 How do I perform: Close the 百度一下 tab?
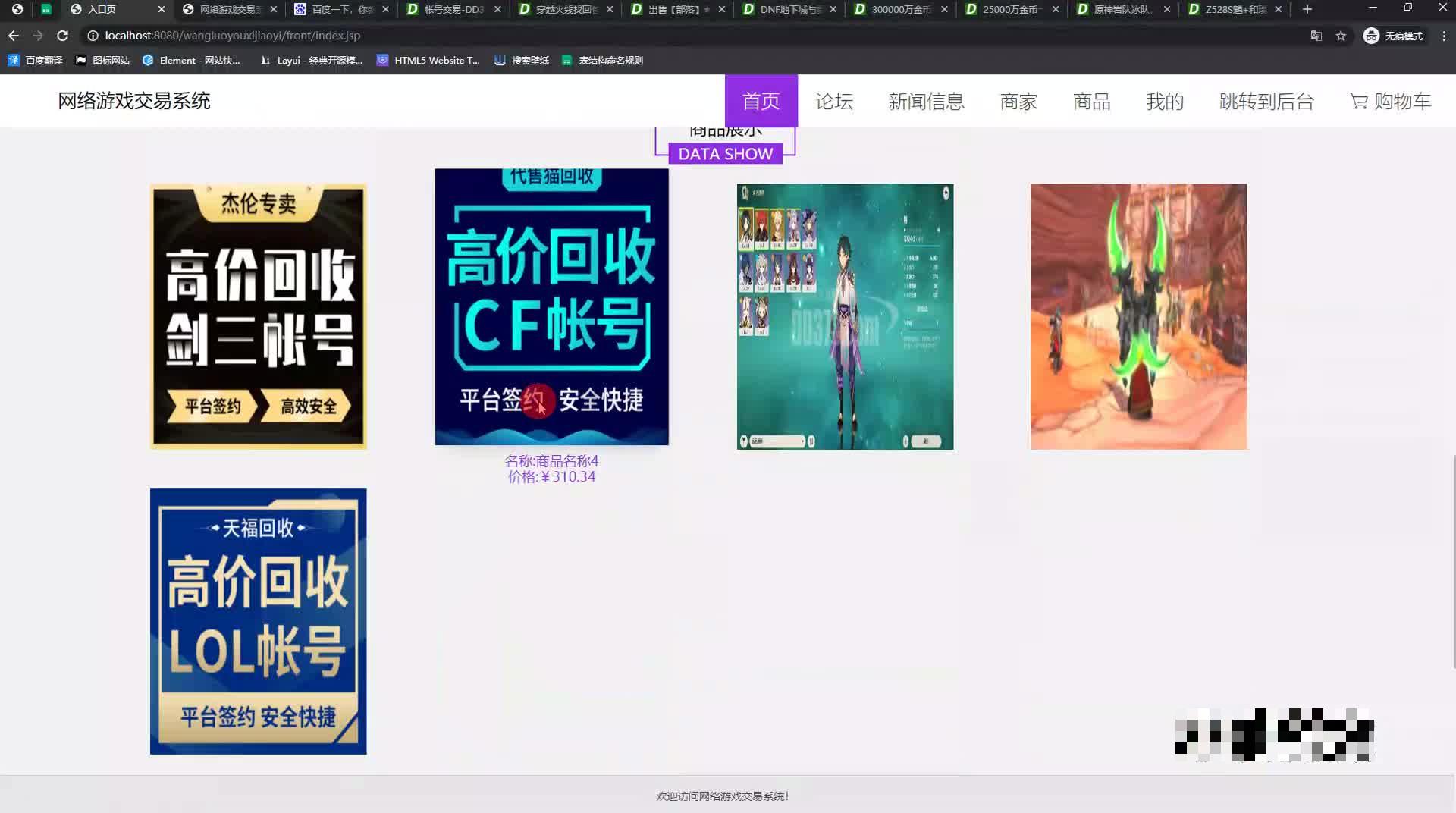click(386, 9)
